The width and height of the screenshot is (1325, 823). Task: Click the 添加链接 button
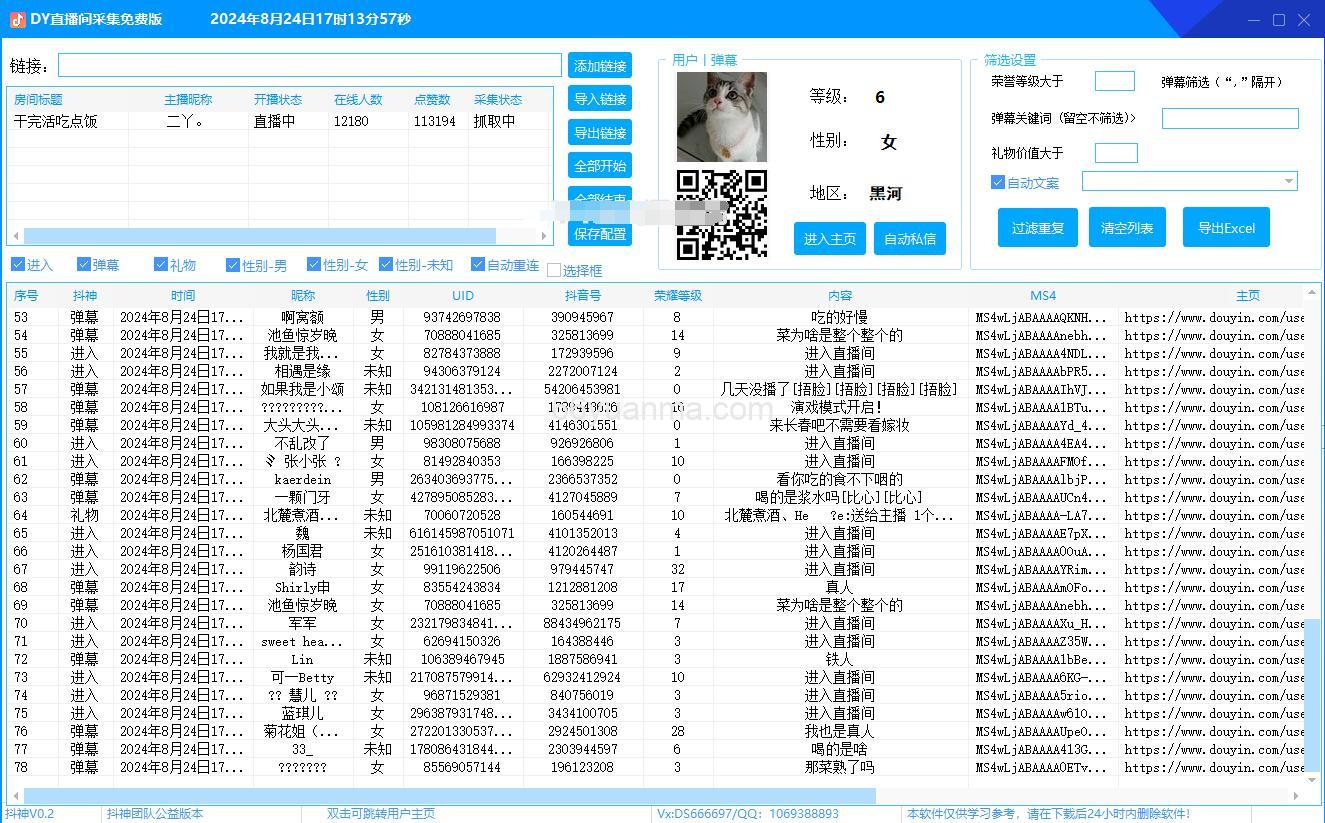click(x=599, y=65)
